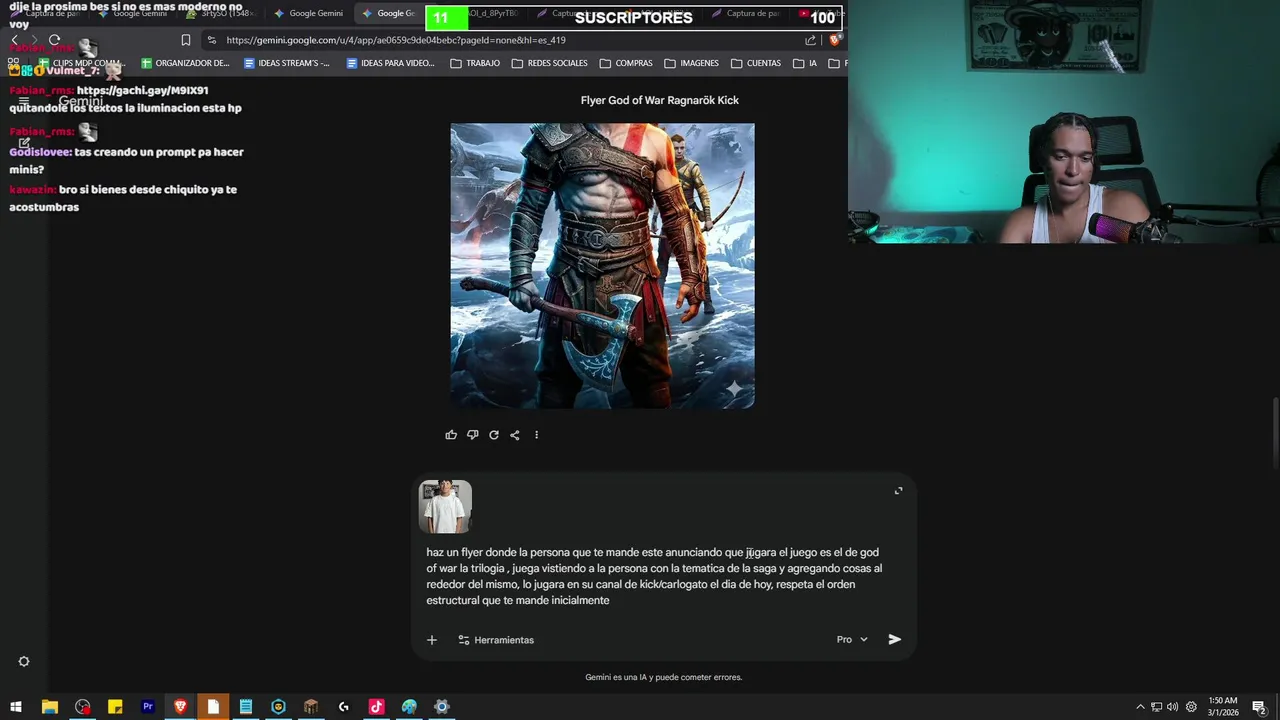The height and width of the screenshot is (720, 1280).
Task: Expand the COMPRAS bookmarks folder
Action: point(626,63)
